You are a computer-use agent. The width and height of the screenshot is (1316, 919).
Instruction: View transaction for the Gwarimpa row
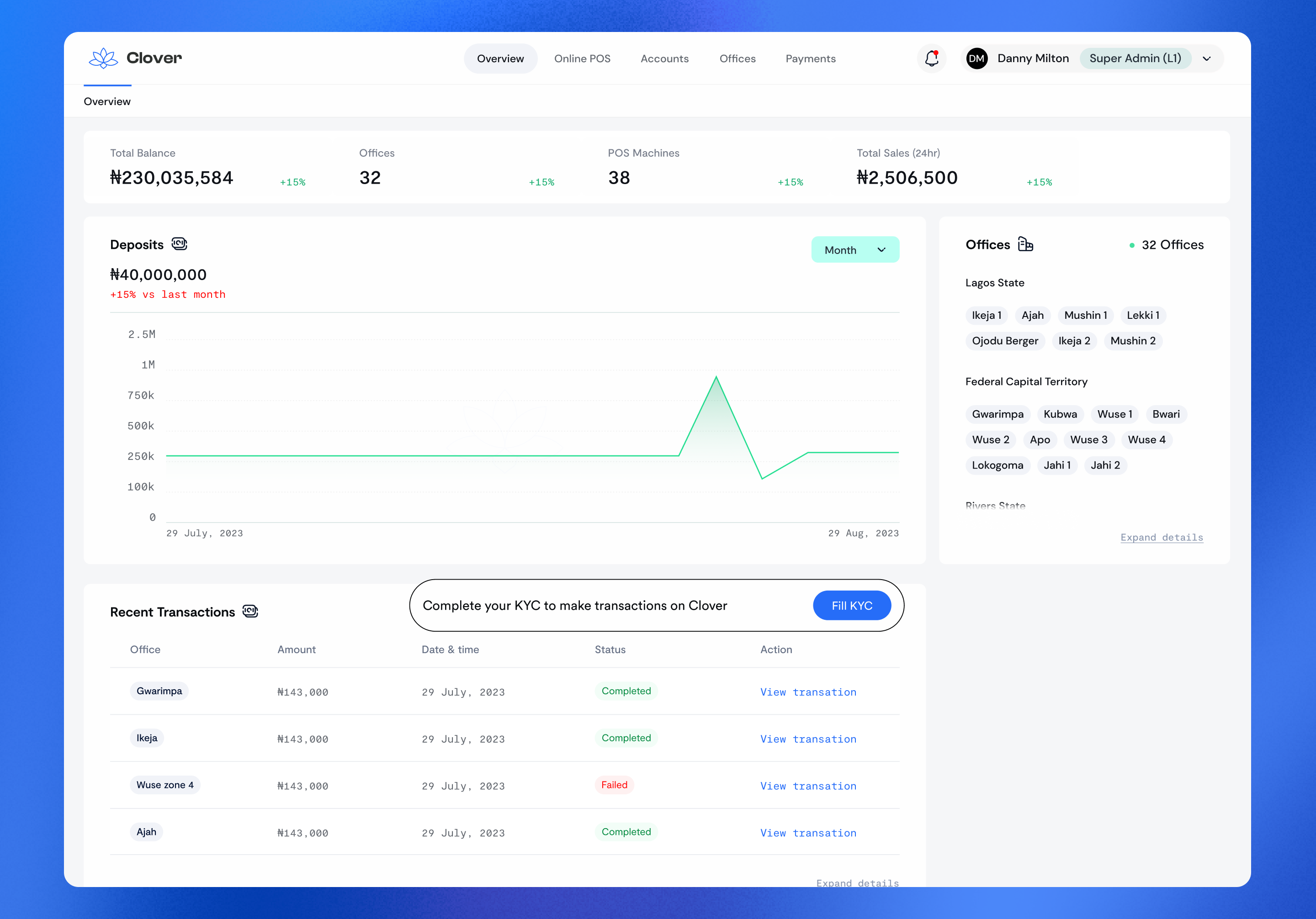coord(808,692)
